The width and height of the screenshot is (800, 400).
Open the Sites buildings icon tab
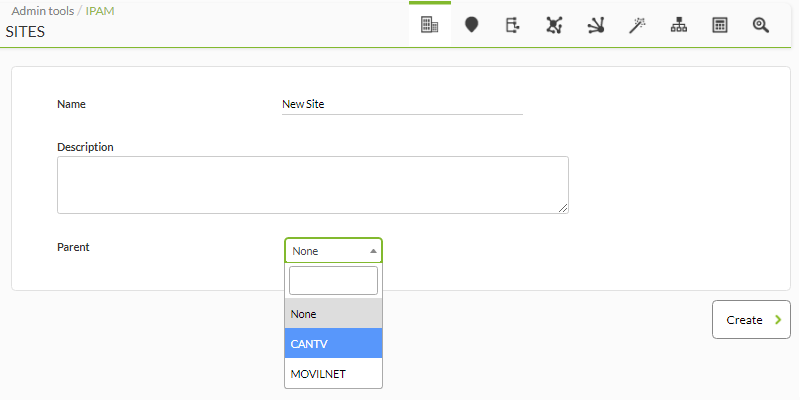(x=430, y=25)
